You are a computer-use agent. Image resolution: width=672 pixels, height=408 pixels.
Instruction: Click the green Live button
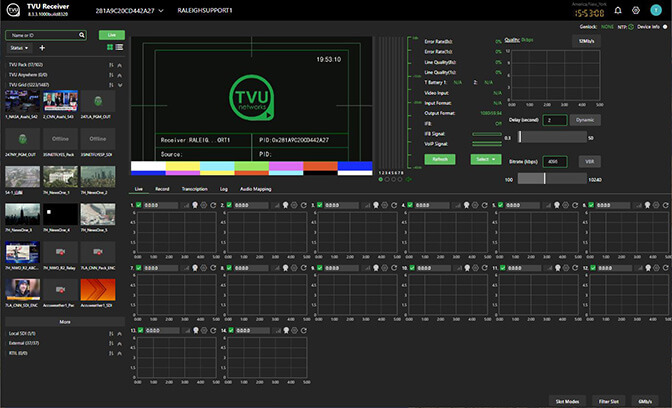pyautogui.click(x=112, y=35)
